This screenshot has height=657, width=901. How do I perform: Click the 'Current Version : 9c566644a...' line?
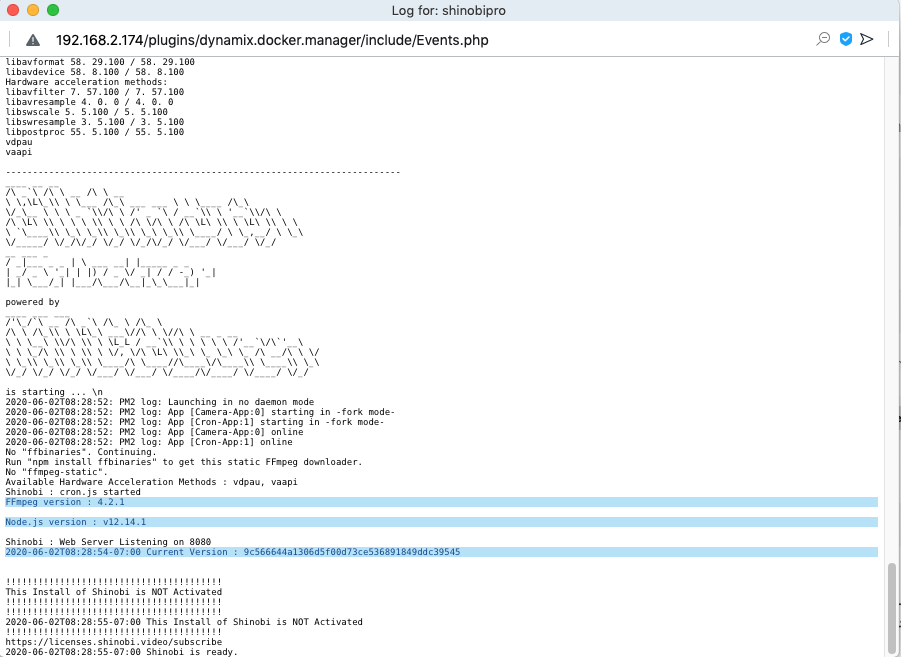click(441, 552)
